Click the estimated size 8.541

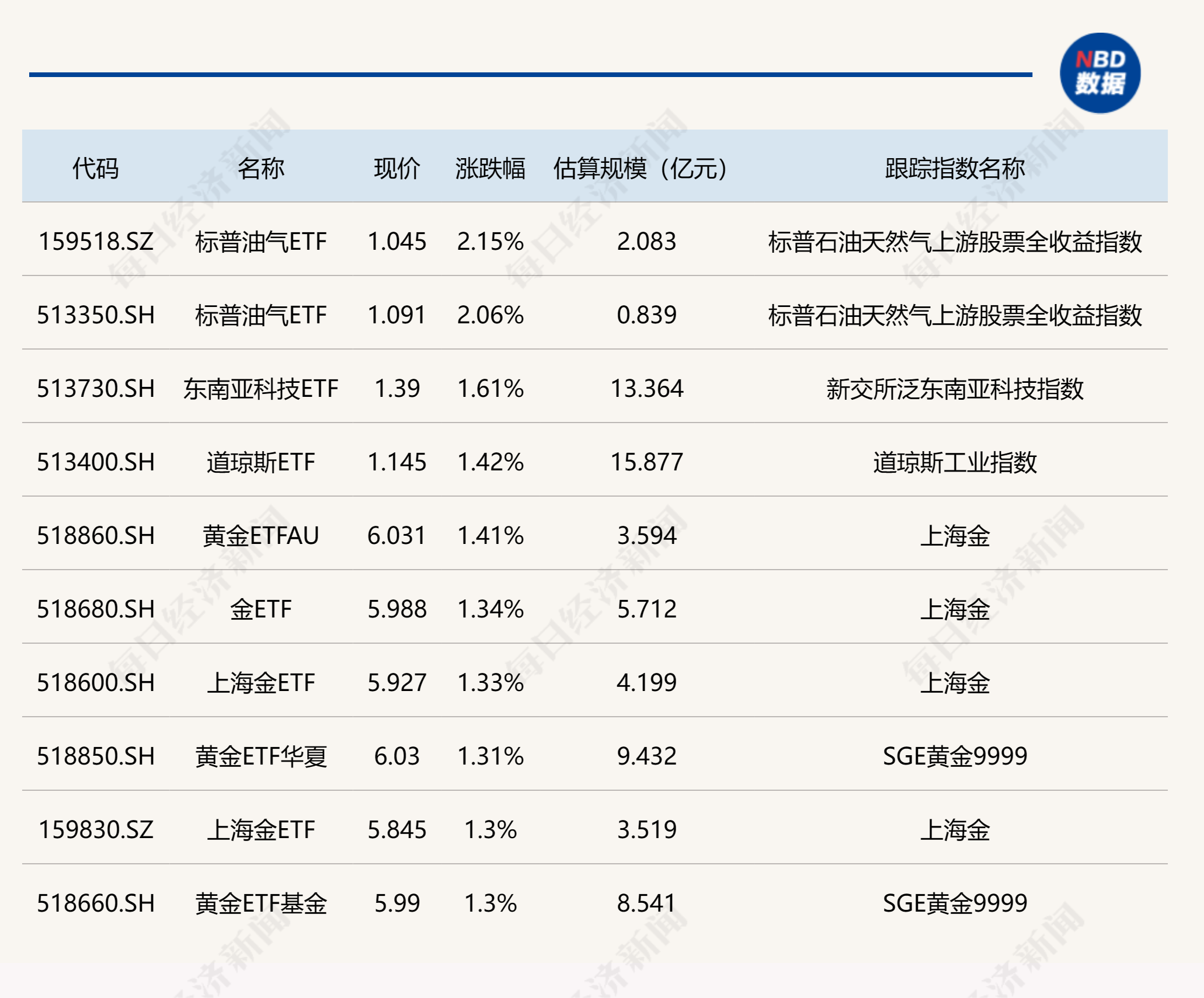coord(646,903)
